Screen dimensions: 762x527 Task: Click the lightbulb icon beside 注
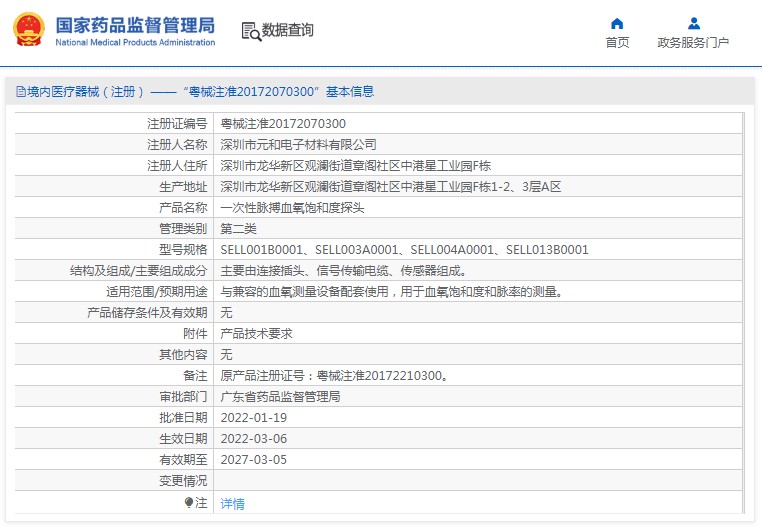pyautogui.click(x=189, y=502)
